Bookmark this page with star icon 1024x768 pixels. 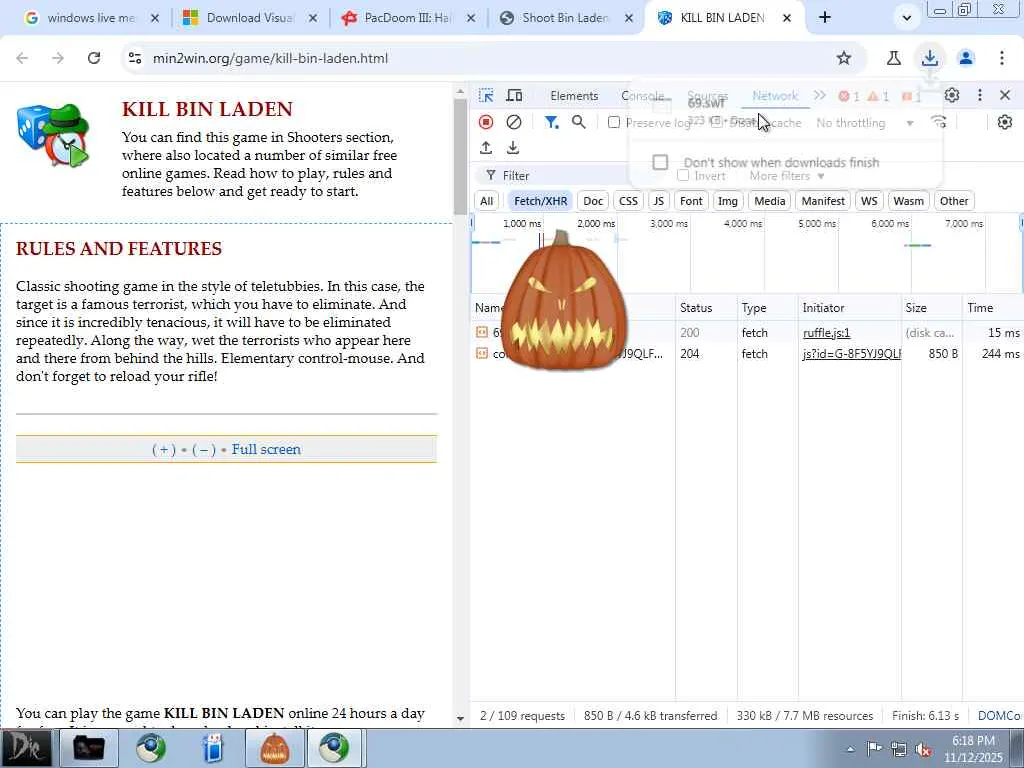[844, 58]
